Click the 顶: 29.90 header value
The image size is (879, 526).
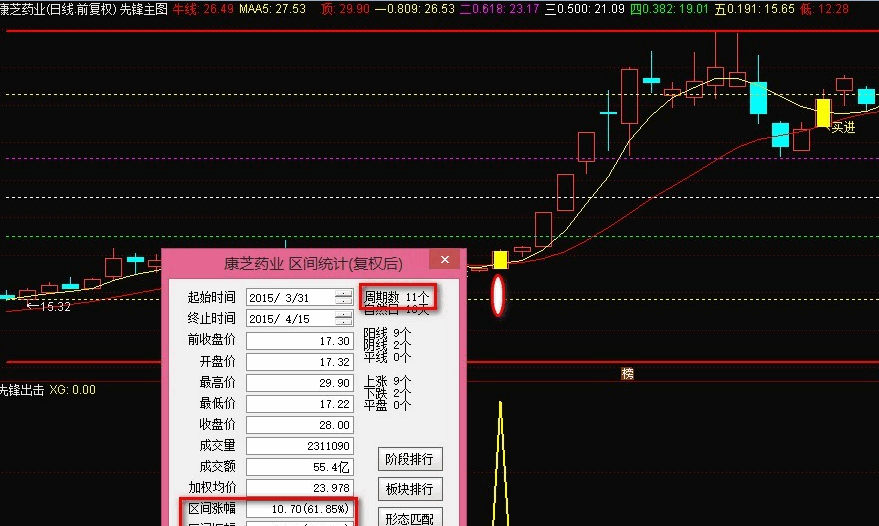coord(345,9)
